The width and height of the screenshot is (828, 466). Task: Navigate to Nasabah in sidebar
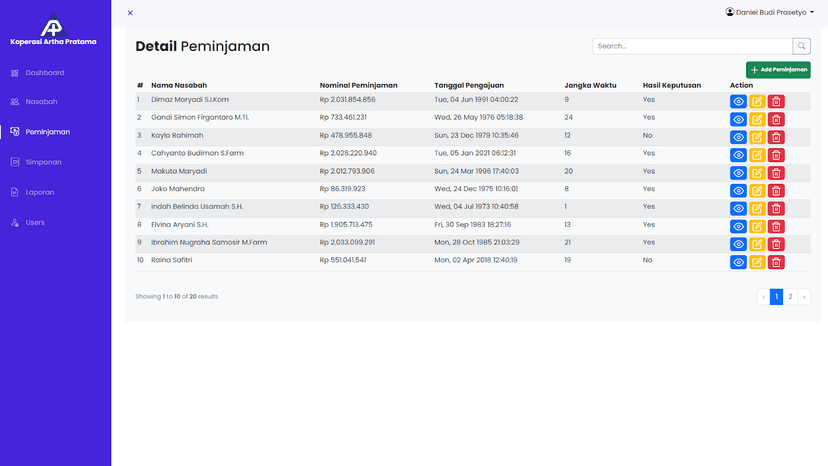pyautogui.click(x=41, y=102)
